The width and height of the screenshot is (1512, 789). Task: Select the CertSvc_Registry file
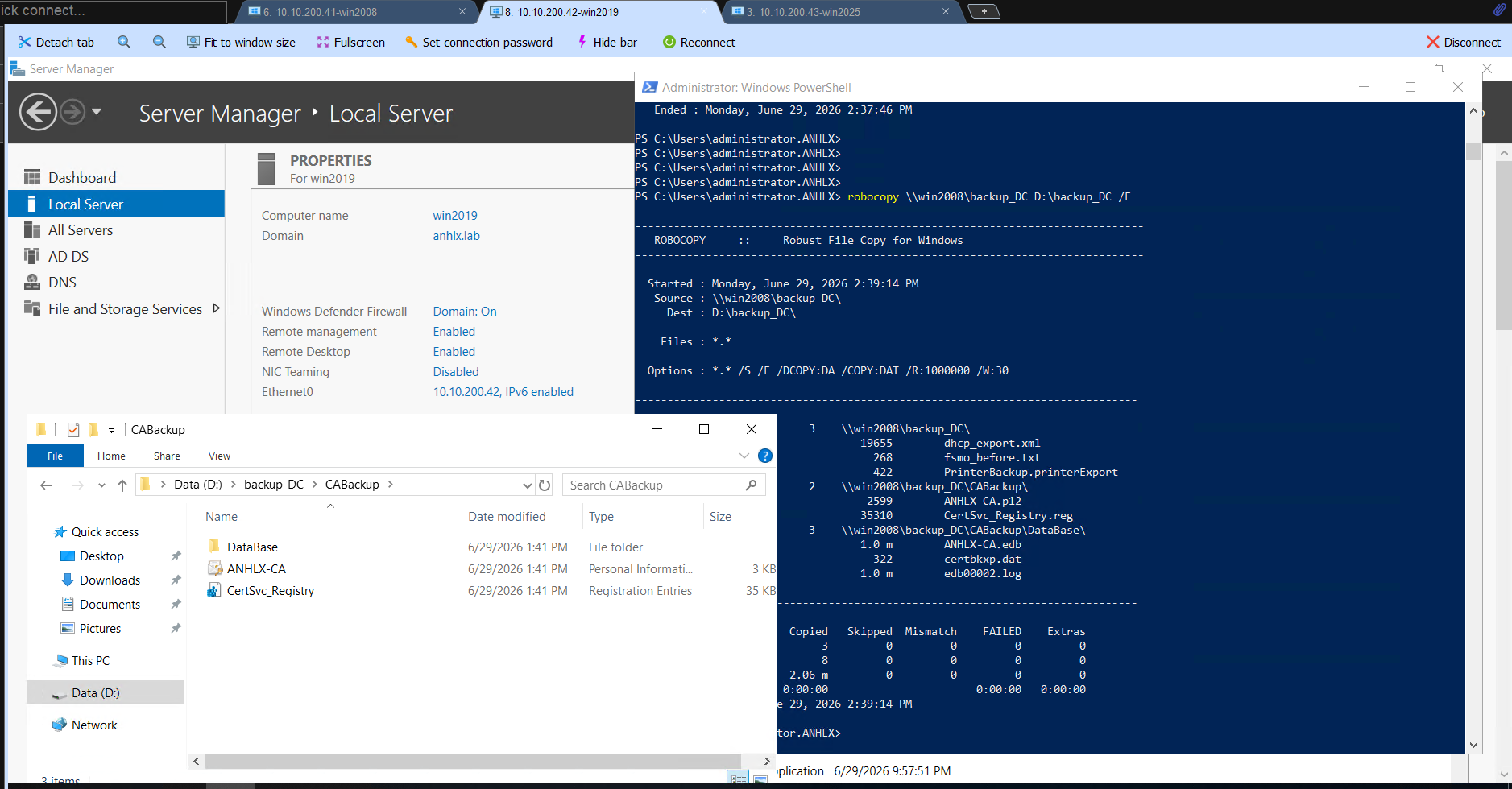[x=271, y=590]
